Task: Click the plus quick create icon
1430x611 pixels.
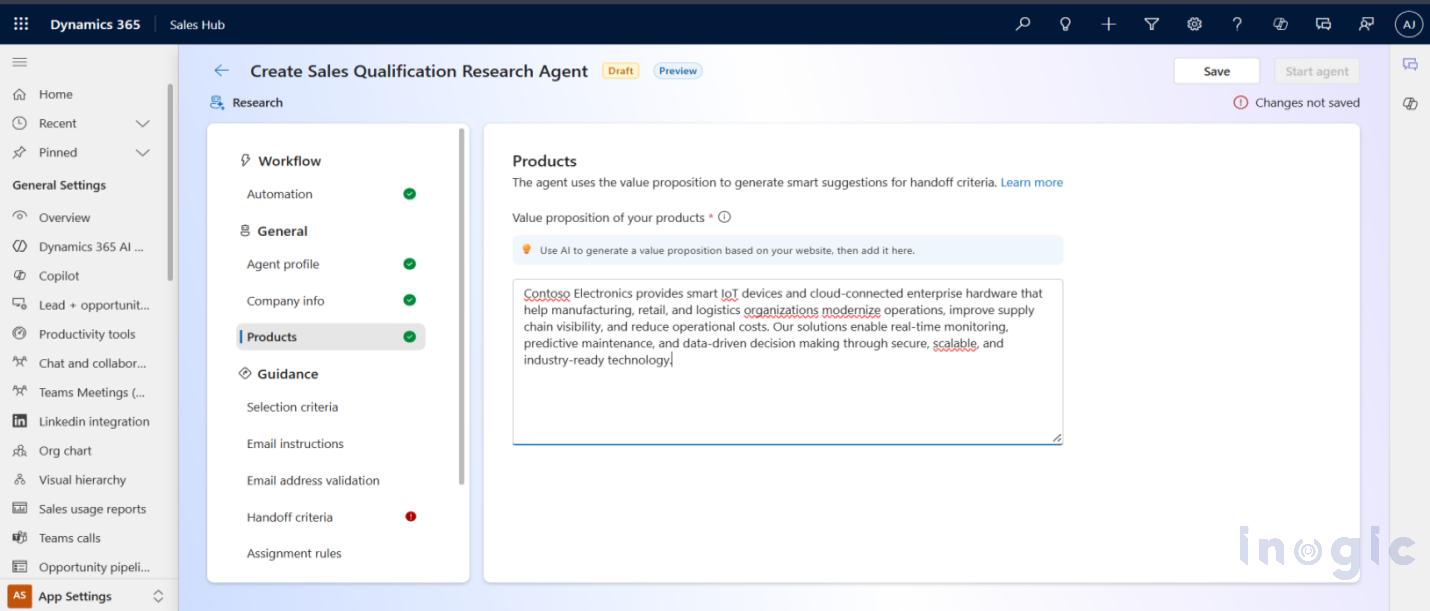Action: pyautogui.click(x=1108, y=24)
